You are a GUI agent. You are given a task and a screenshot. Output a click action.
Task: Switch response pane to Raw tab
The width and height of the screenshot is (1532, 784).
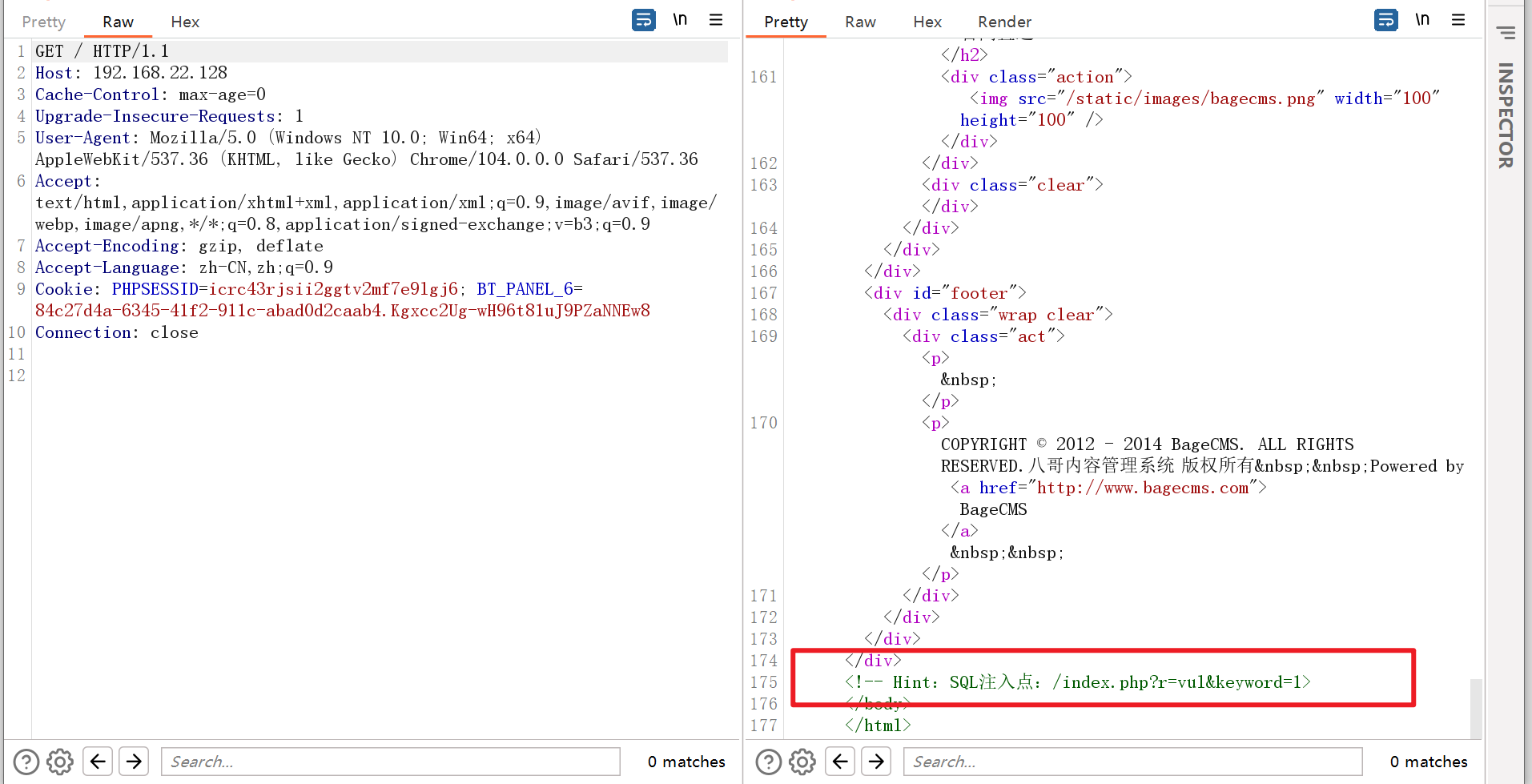point(860,22)
